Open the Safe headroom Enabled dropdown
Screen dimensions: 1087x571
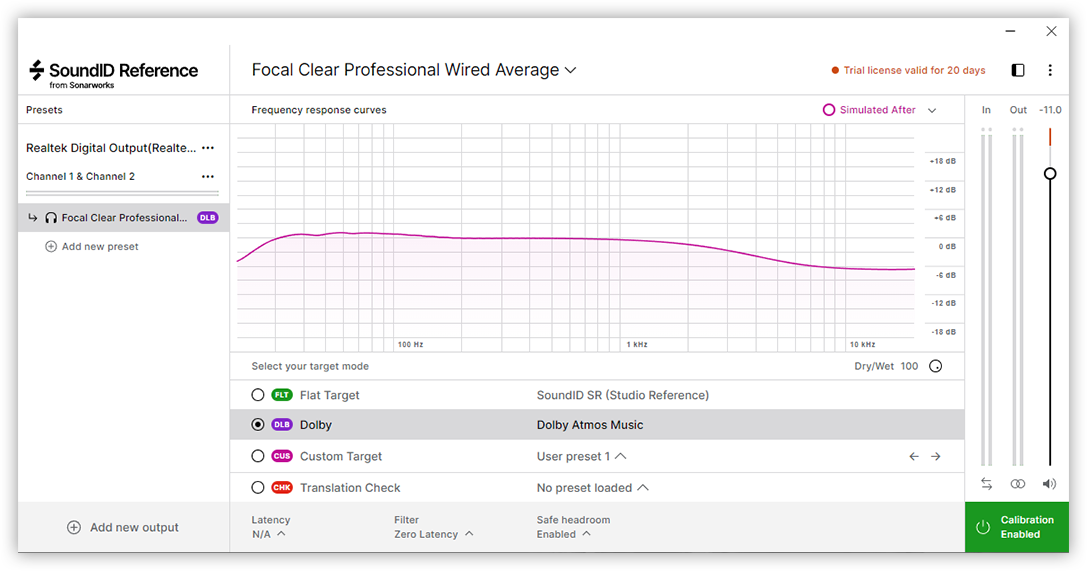pos(564,534)
